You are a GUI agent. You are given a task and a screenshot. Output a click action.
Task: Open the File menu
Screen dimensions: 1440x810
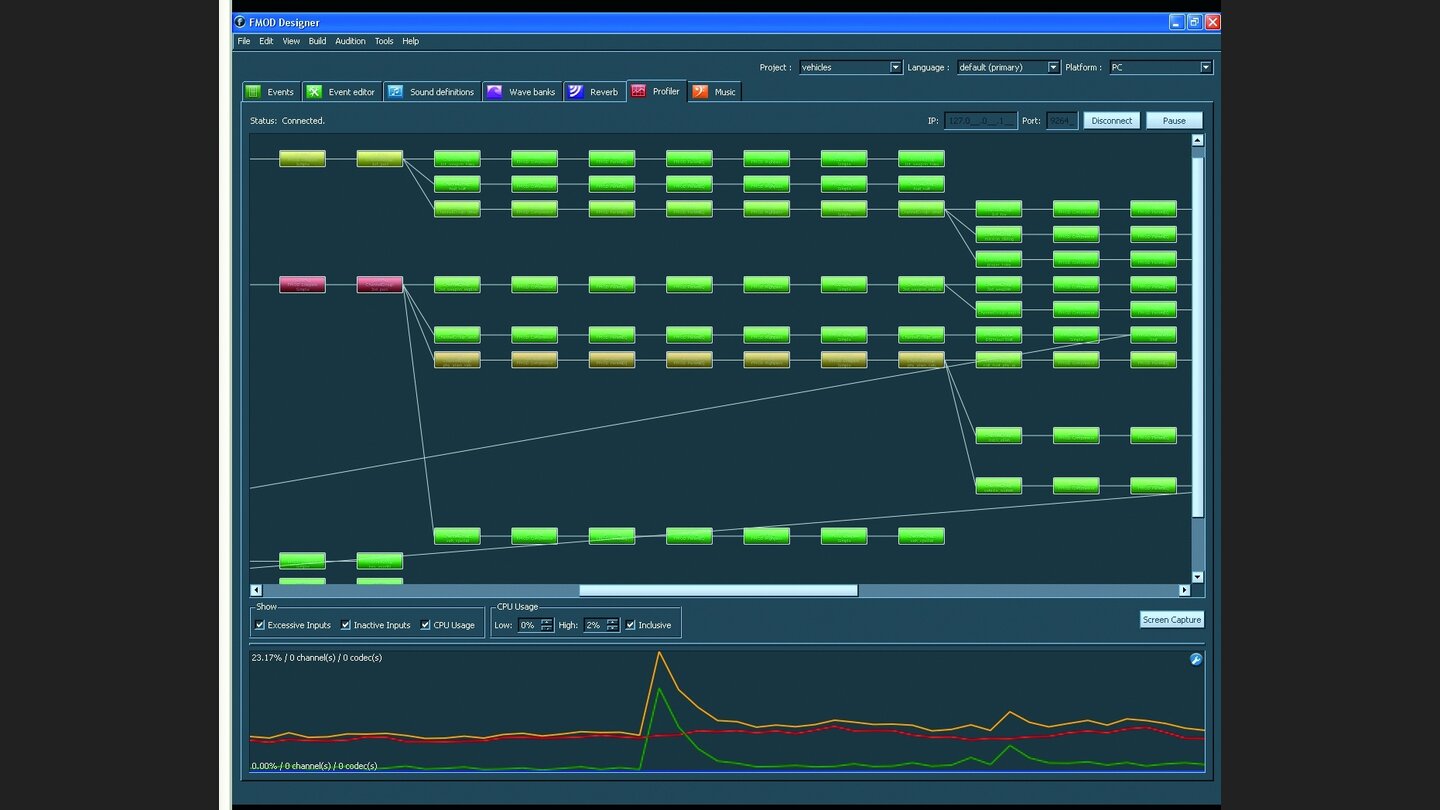[244, 41]
